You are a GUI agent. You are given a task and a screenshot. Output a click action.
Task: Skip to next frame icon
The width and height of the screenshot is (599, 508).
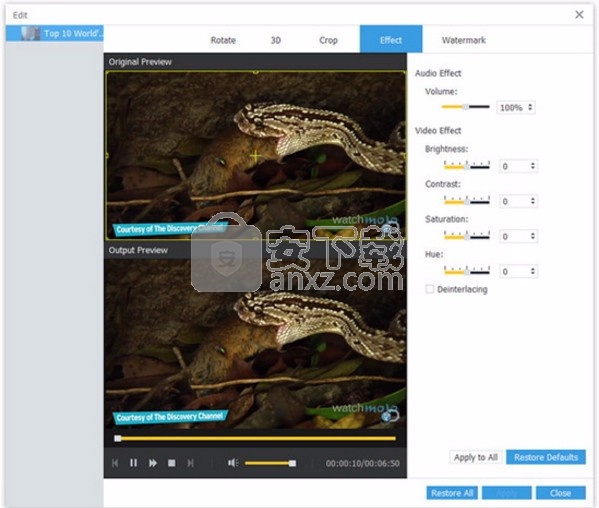tap(190, 463)
